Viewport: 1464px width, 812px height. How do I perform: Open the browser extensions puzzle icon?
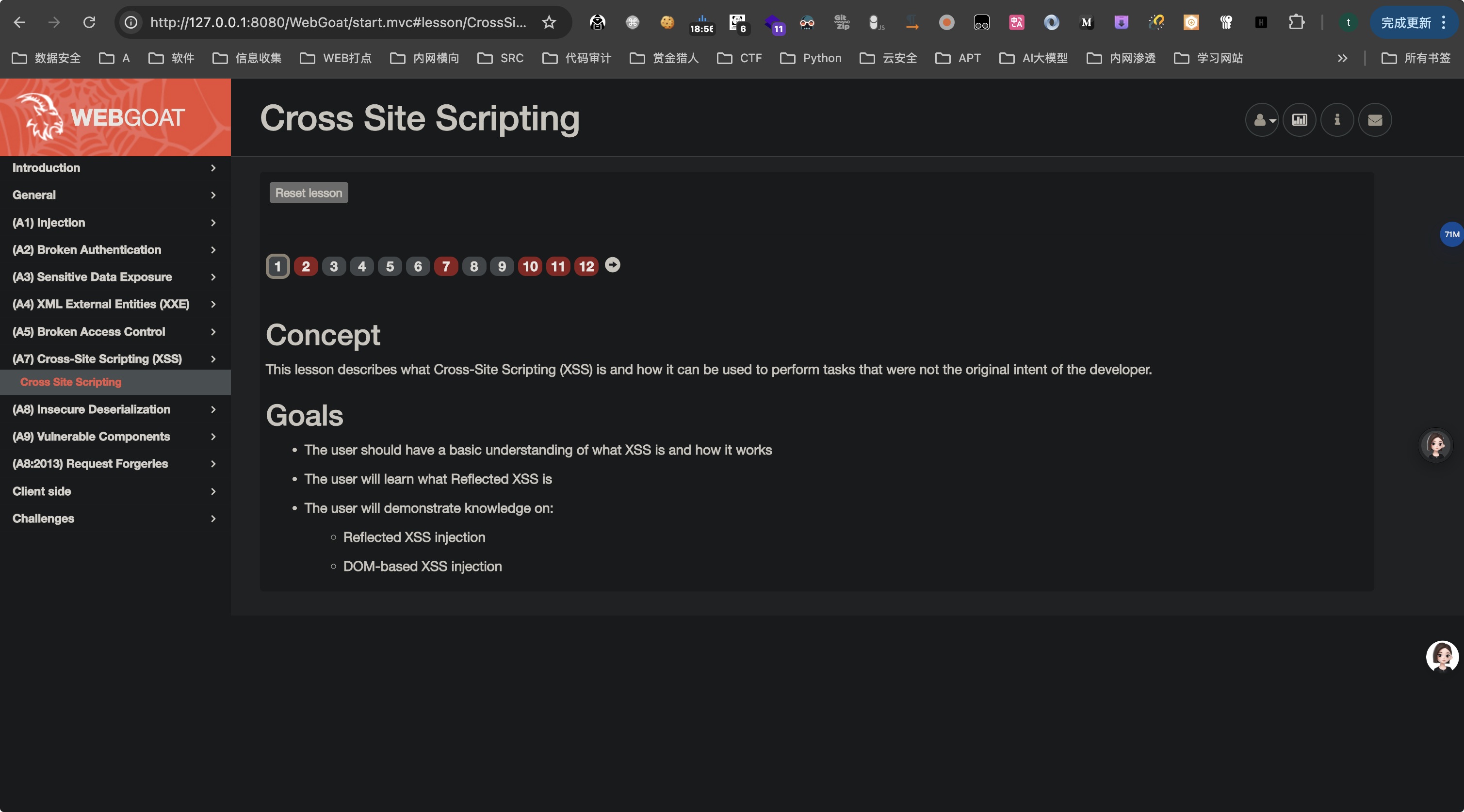tap(1296, 23)
